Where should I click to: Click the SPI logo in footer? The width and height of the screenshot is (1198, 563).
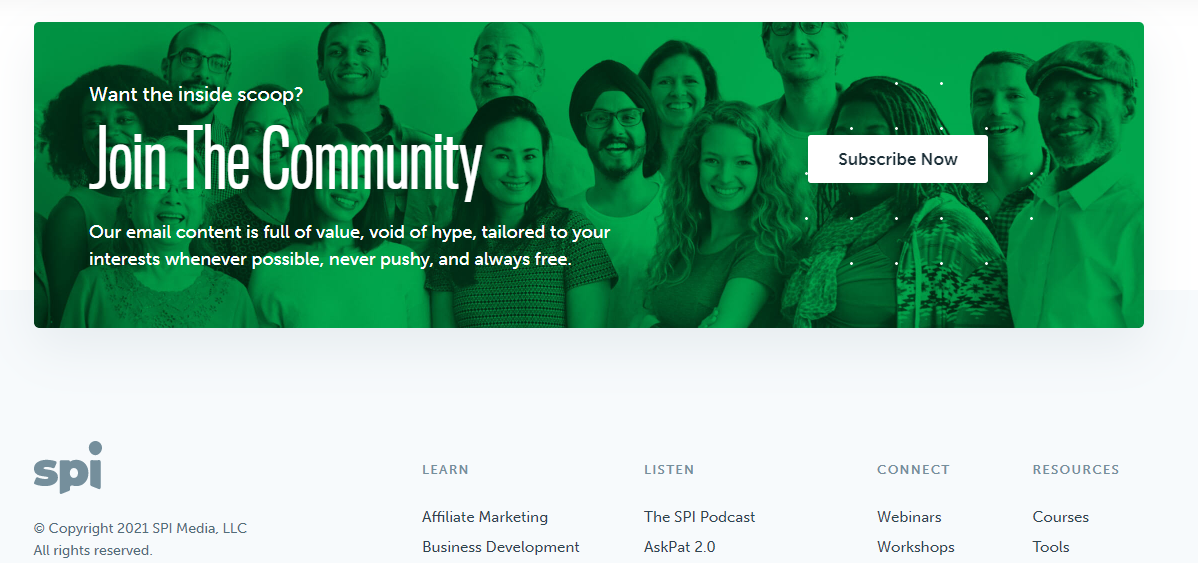point(68,467)
